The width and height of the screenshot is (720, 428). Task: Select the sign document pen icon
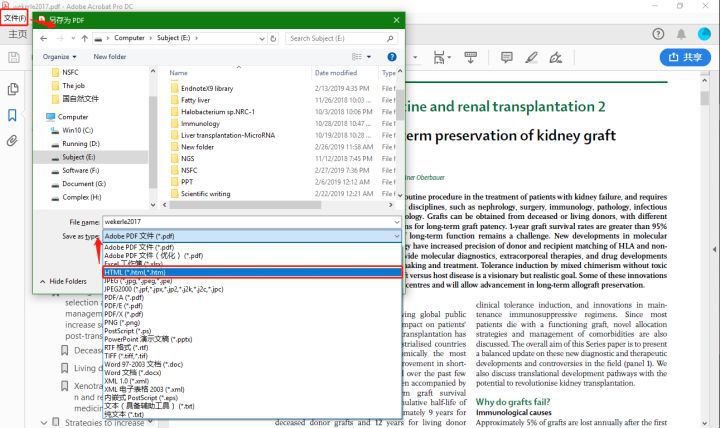(x=556, y=57)
